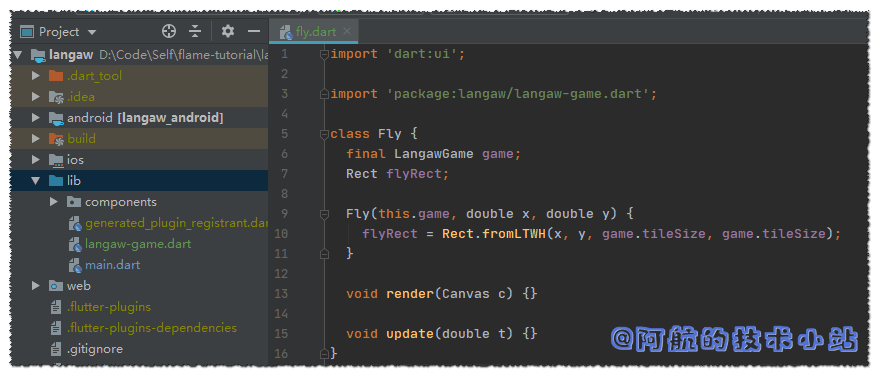The height and width of the screenshot is (376, 879).
Task: Click line number 7 in gutter
Action: 284,174
